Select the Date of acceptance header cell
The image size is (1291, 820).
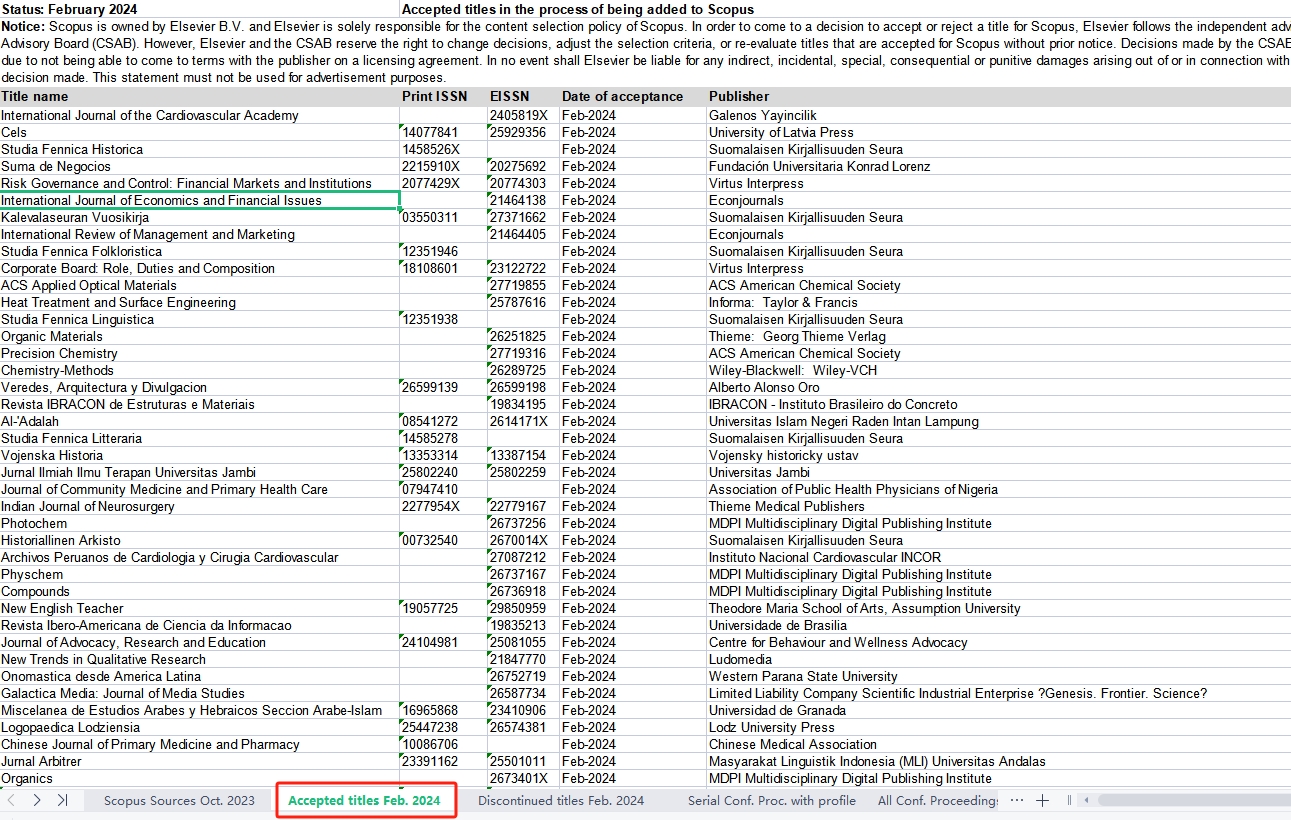click(x=634, y=97)
